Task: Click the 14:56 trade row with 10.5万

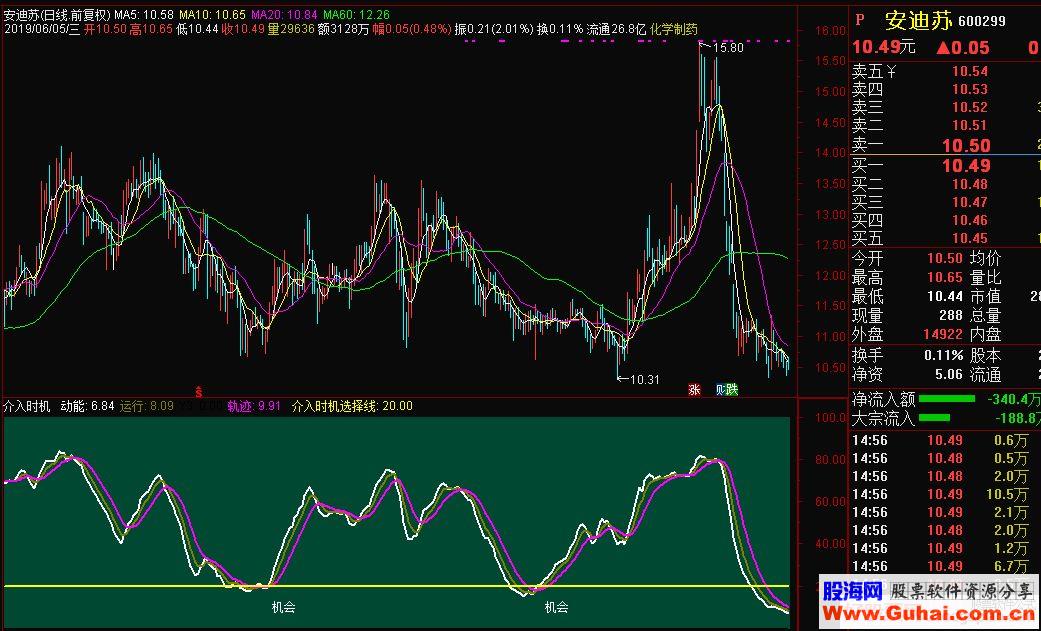Action: click(x=941, y=494)
